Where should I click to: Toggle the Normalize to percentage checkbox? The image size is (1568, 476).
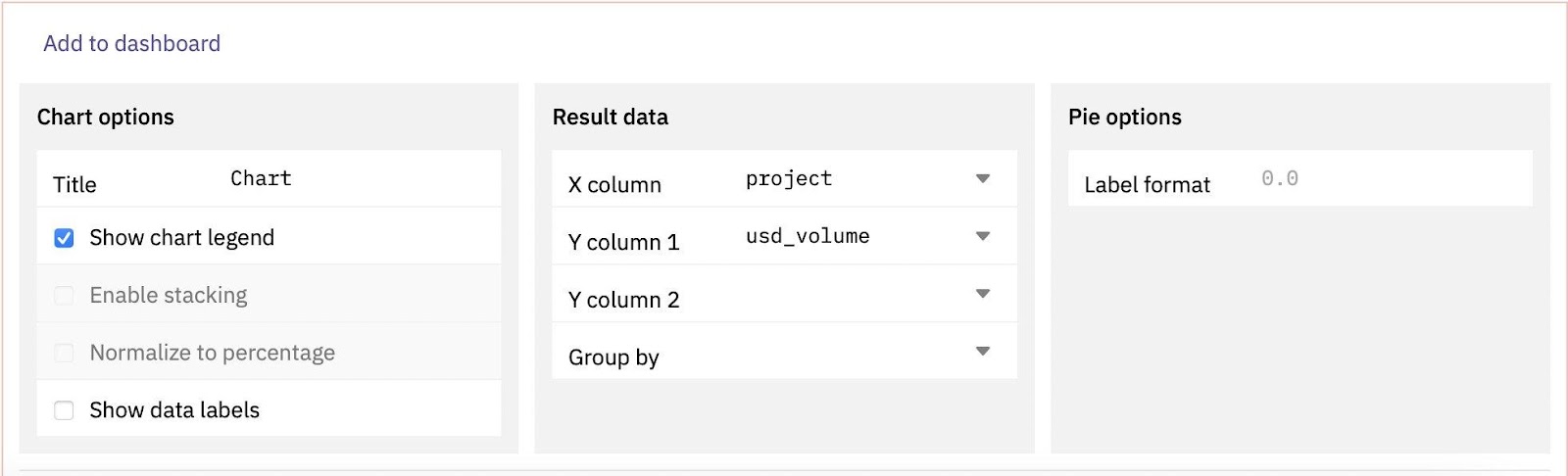tap(64, 353)
